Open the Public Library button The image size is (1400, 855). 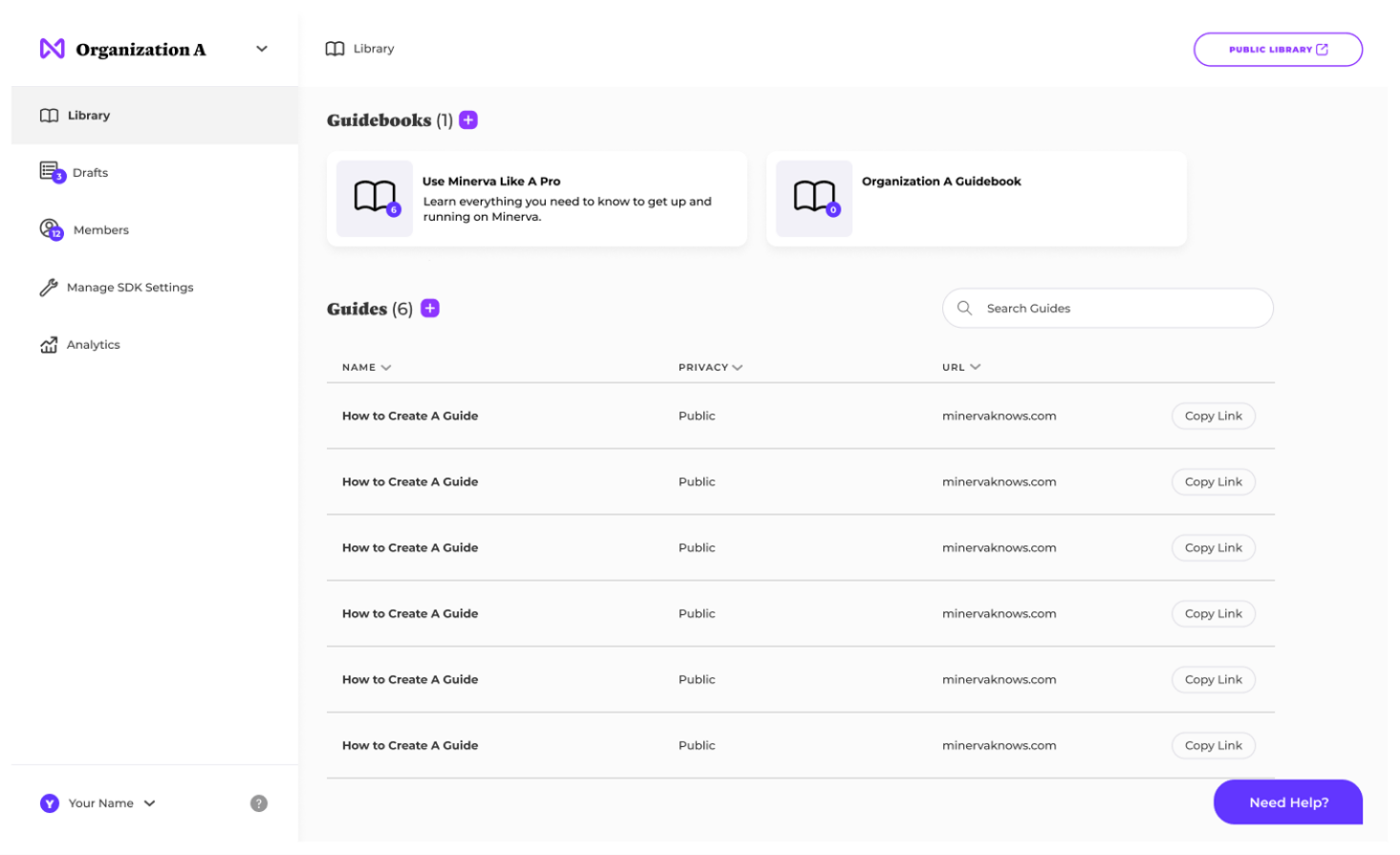click(x=1278, y=50)
